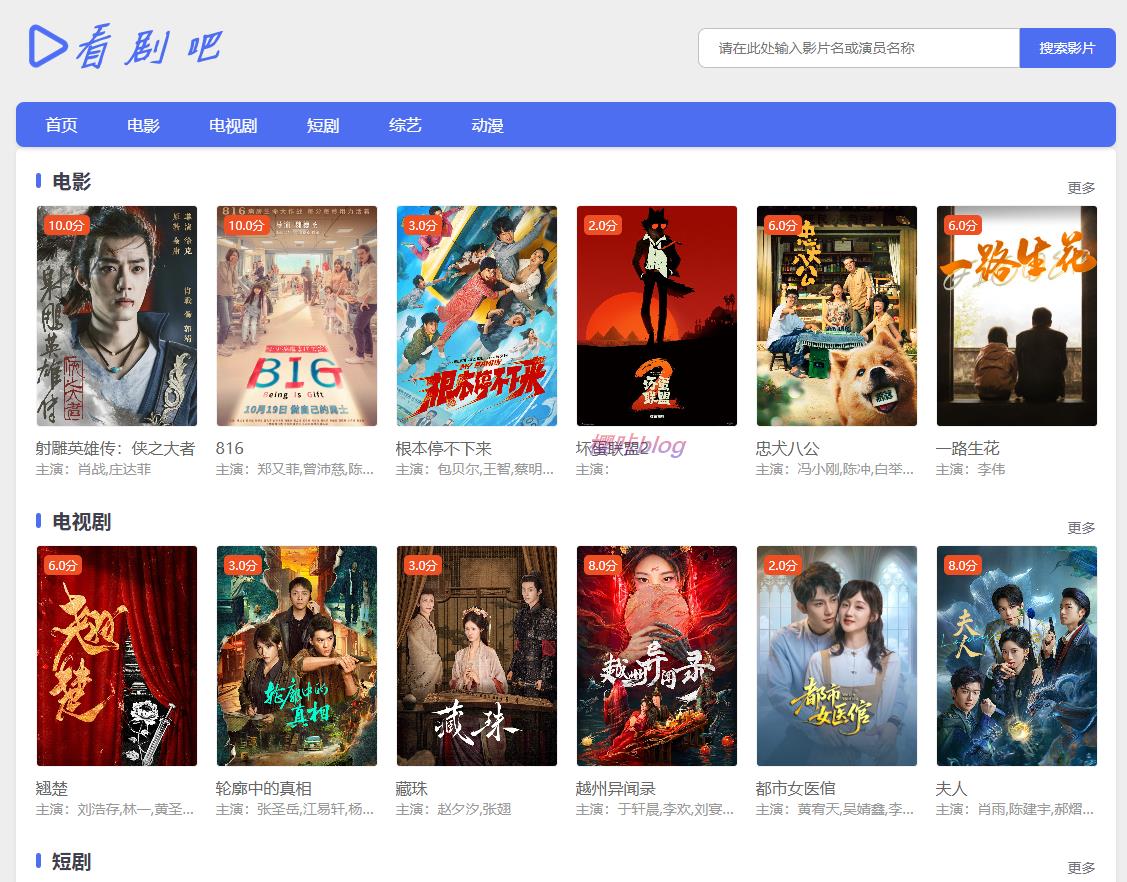Screen dimensions: 1127x882
Task: Open poster of 射雕英雄传：侠之大者
Action: [116, 316]
